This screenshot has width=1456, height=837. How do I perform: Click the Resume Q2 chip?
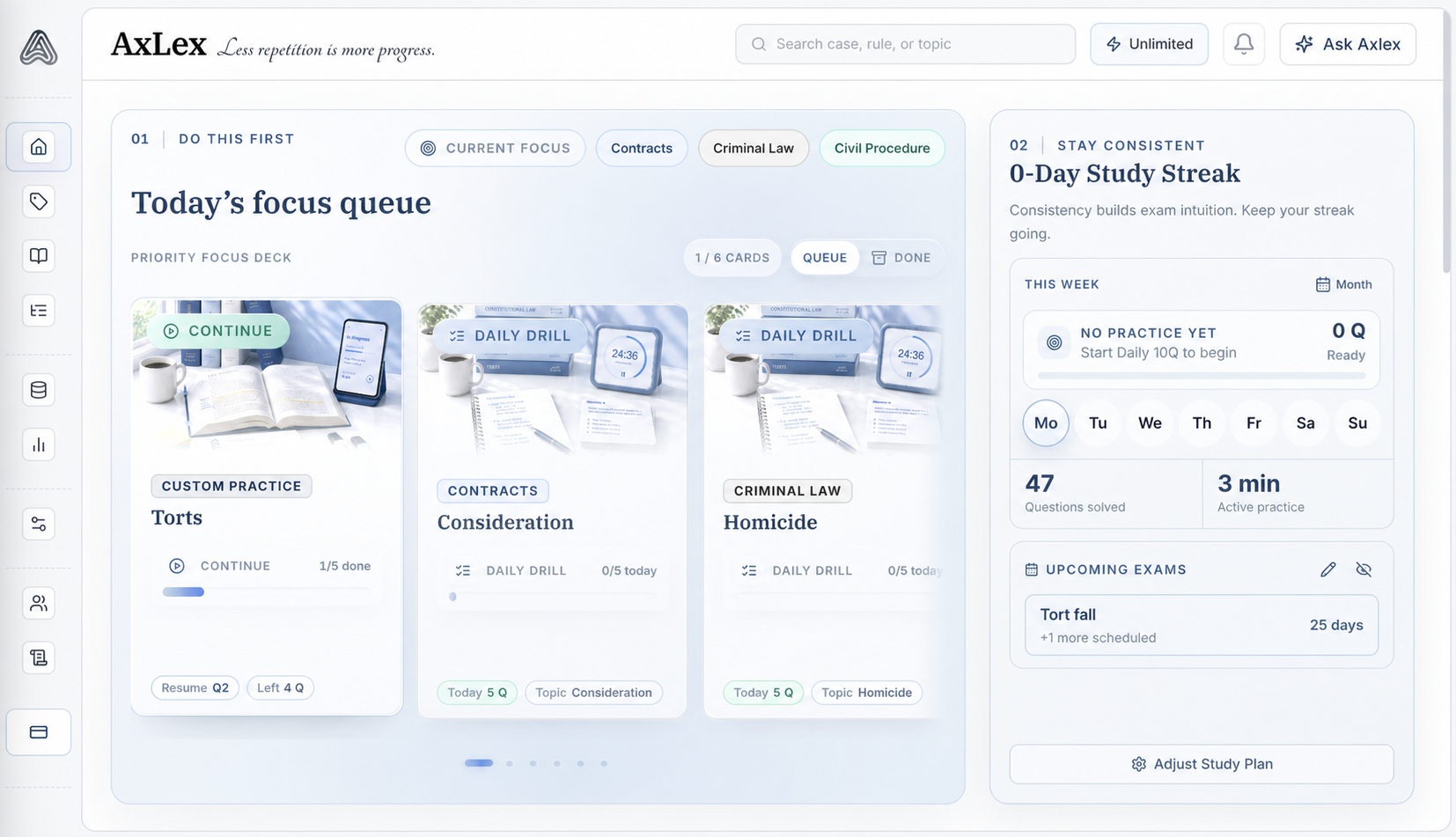coord(195,687)
